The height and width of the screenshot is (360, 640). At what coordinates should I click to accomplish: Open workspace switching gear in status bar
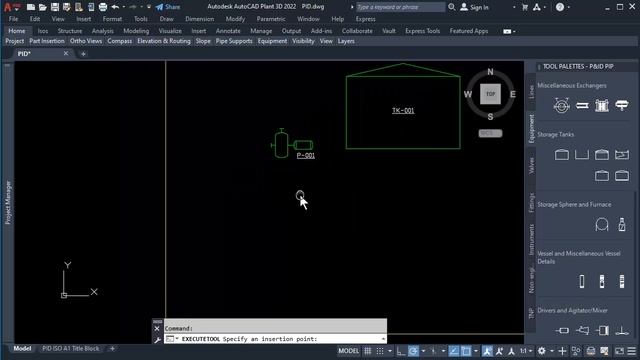point(542,351)
